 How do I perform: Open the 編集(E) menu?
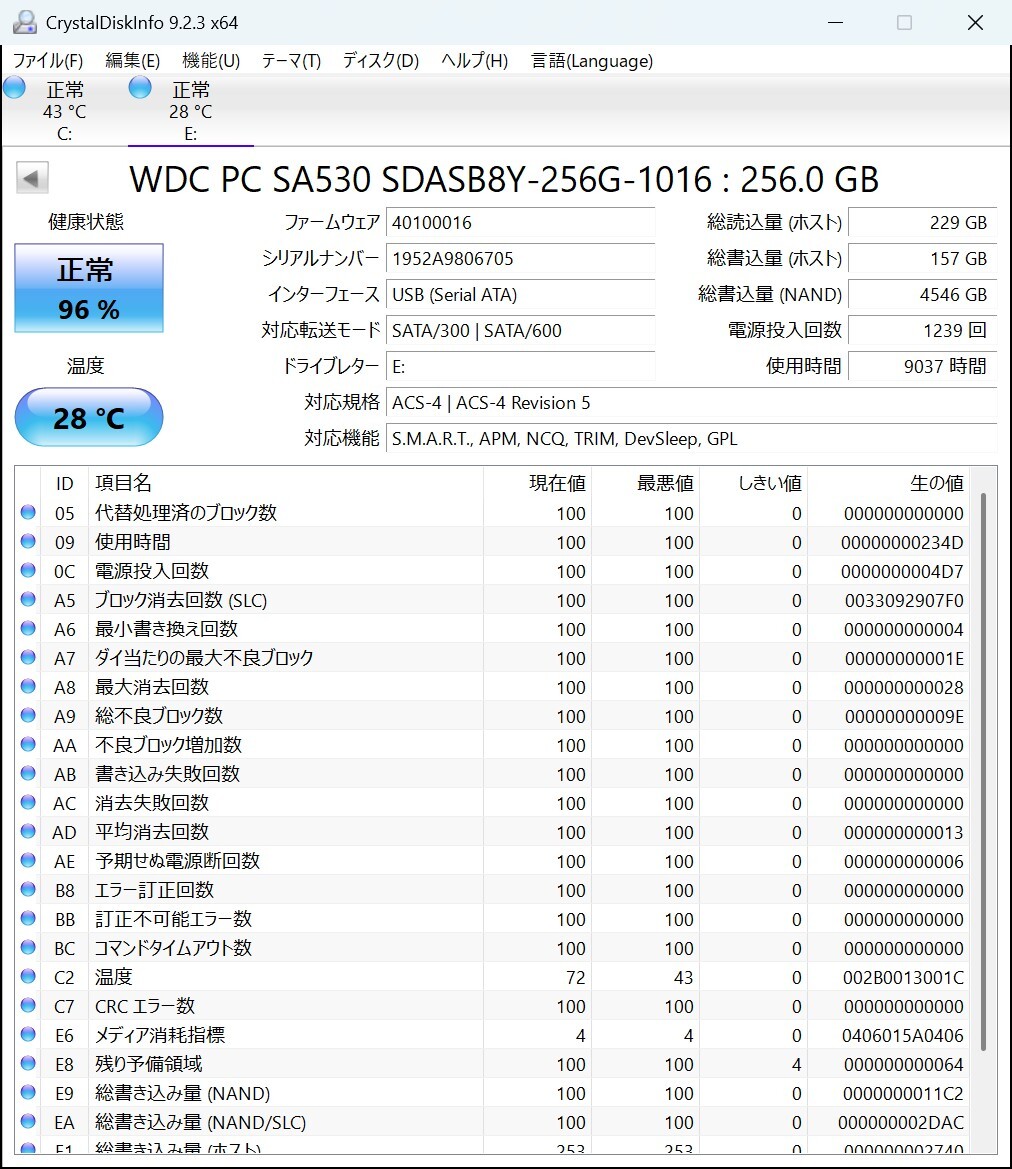[133, 60]
